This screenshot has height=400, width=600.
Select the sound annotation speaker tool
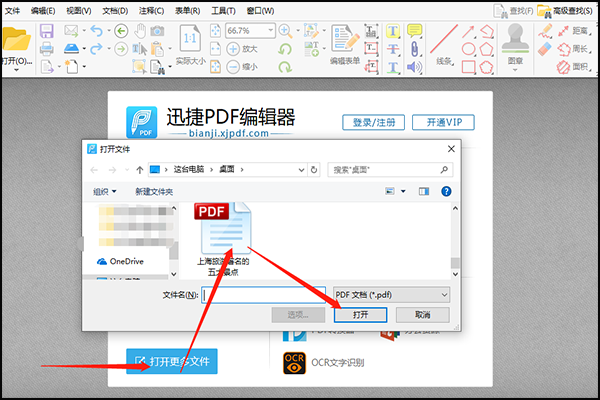pyautogui.click(x=414, y=67)
